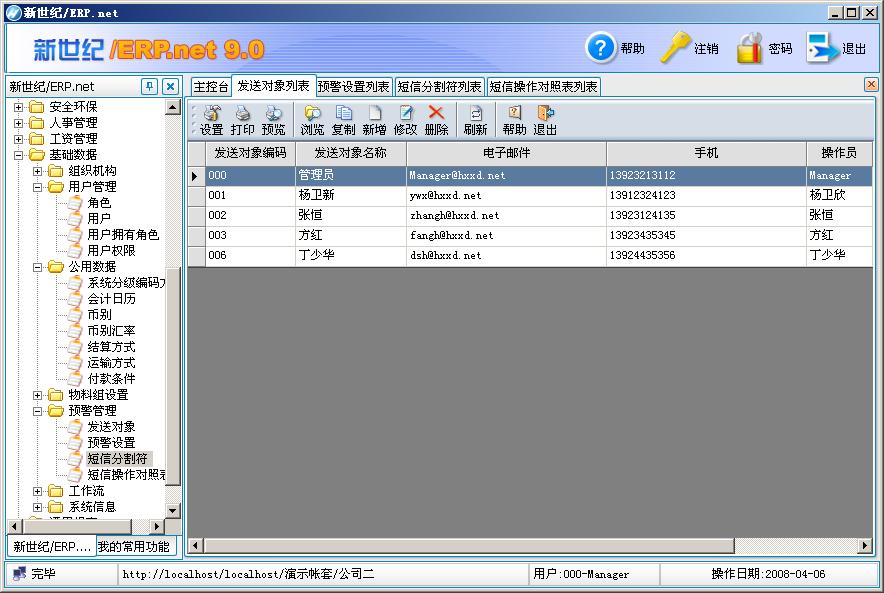Image resolution: width=884 pixels, height=593 pixels.
Task: Delete record with red X 删除 icon
Action: click(436, 121)
